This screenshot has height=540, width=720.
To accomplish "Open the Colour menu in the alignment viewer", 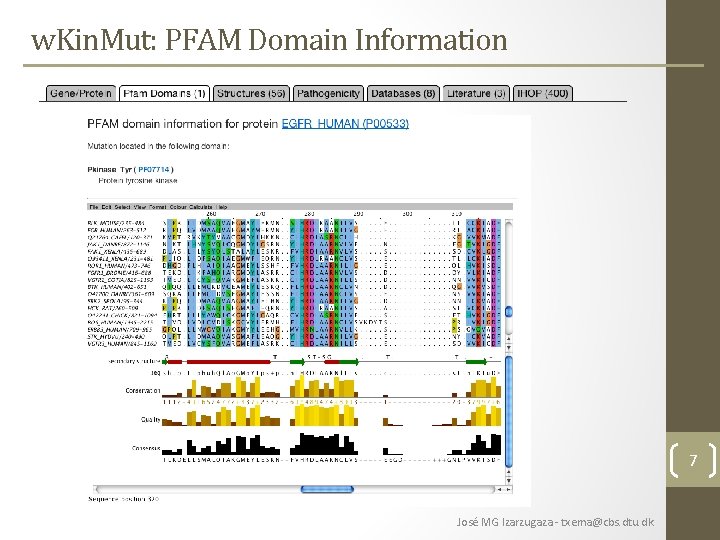I will 178,207.
